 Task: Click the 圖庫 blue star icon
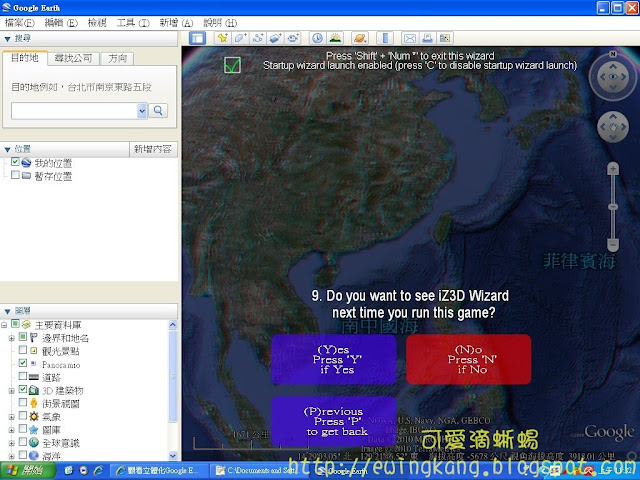pos(33,429)
